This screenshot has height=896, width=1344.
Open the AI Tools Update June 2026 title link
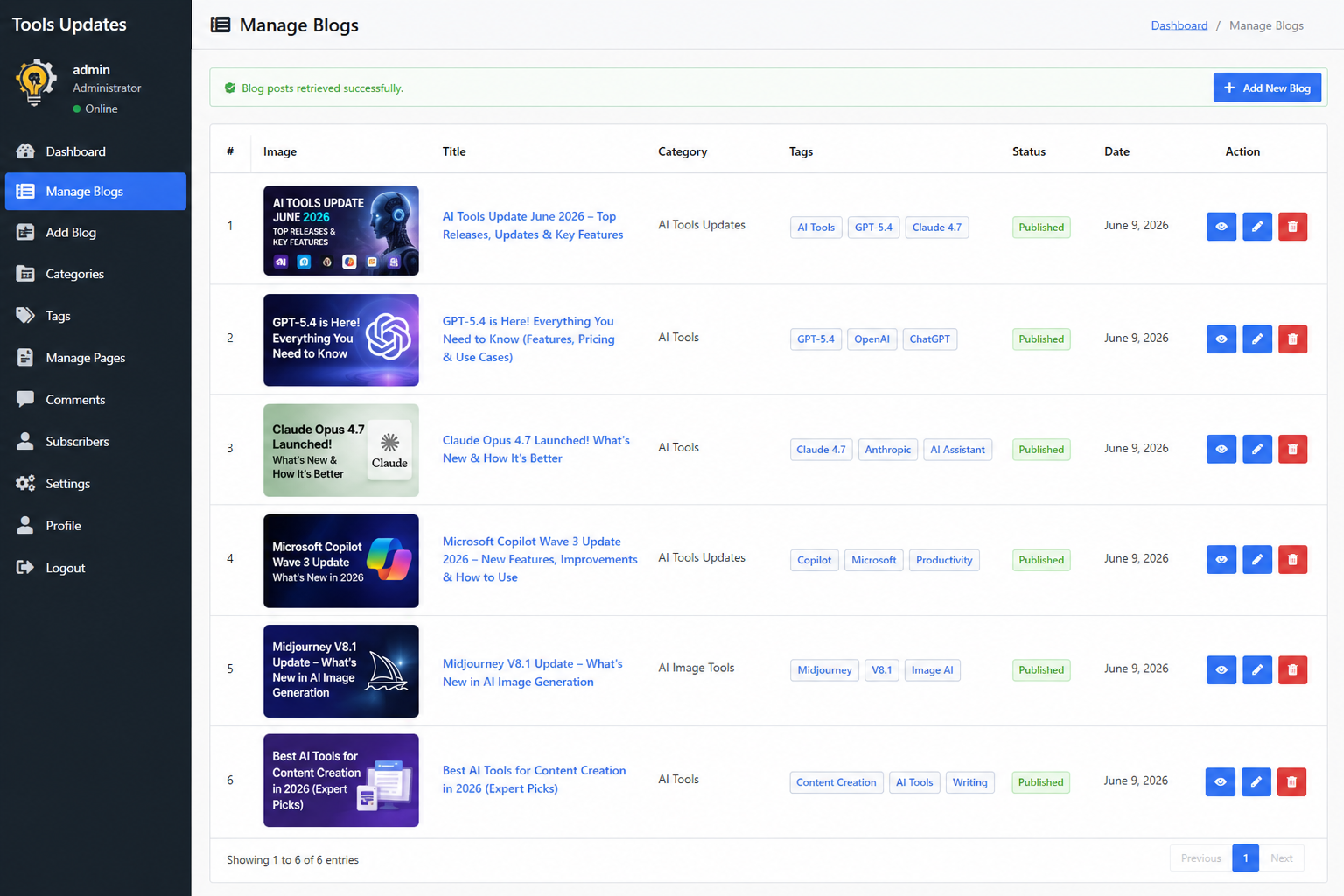pyautogui.click(x=533, y=226)
